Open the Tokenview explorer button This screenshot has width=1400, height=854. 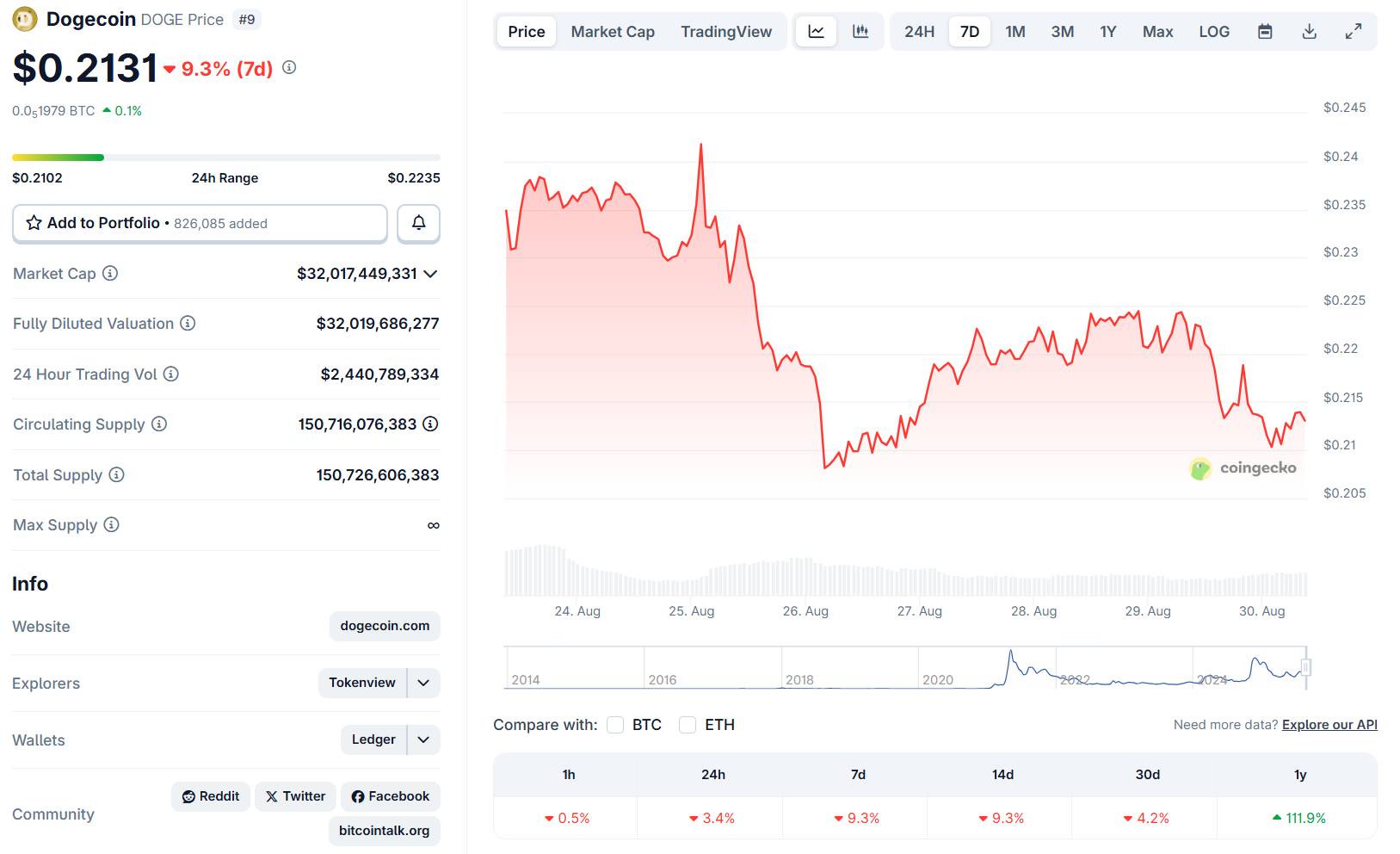(362, 683)
